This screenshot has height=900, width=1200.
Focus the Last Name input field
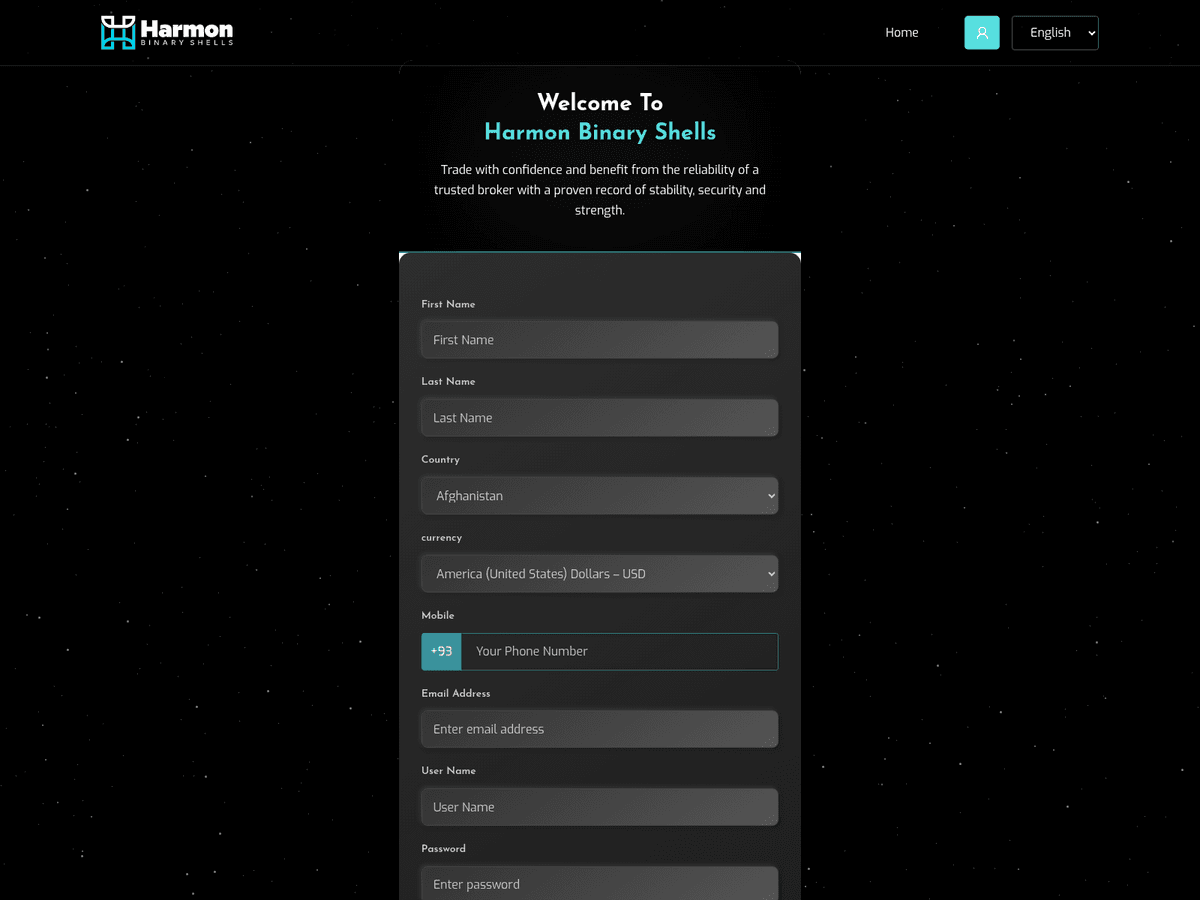click(x=600, y=418)
